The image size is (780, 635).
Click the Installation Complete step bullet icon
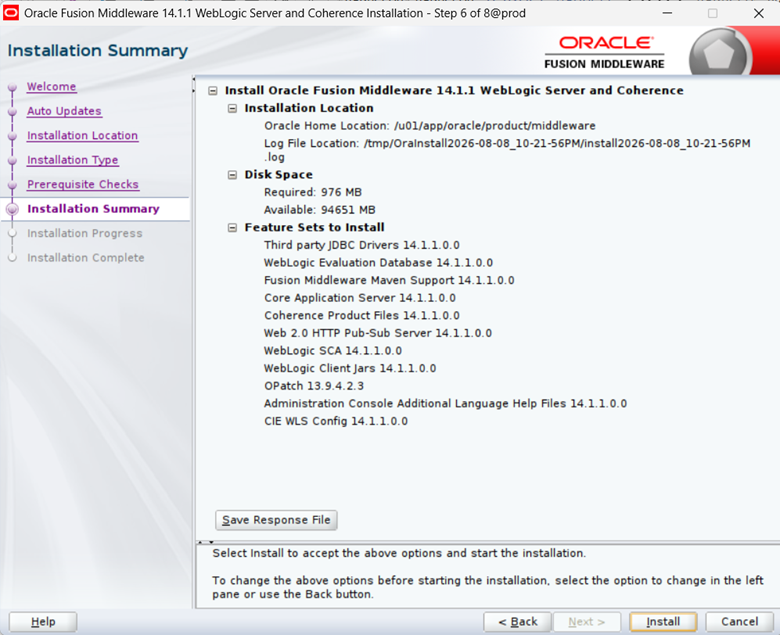pos(12,258)
